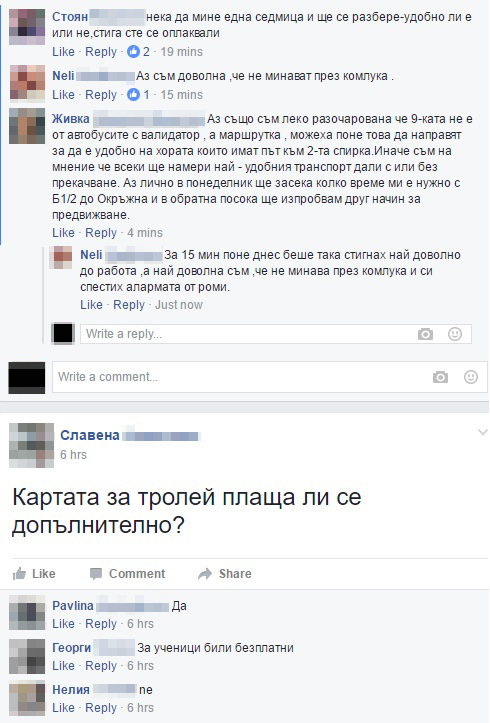The width and height of the screenshot is (490, 723).
Task: Reply to Живка's comment
Action: click(x=101, y=233)
